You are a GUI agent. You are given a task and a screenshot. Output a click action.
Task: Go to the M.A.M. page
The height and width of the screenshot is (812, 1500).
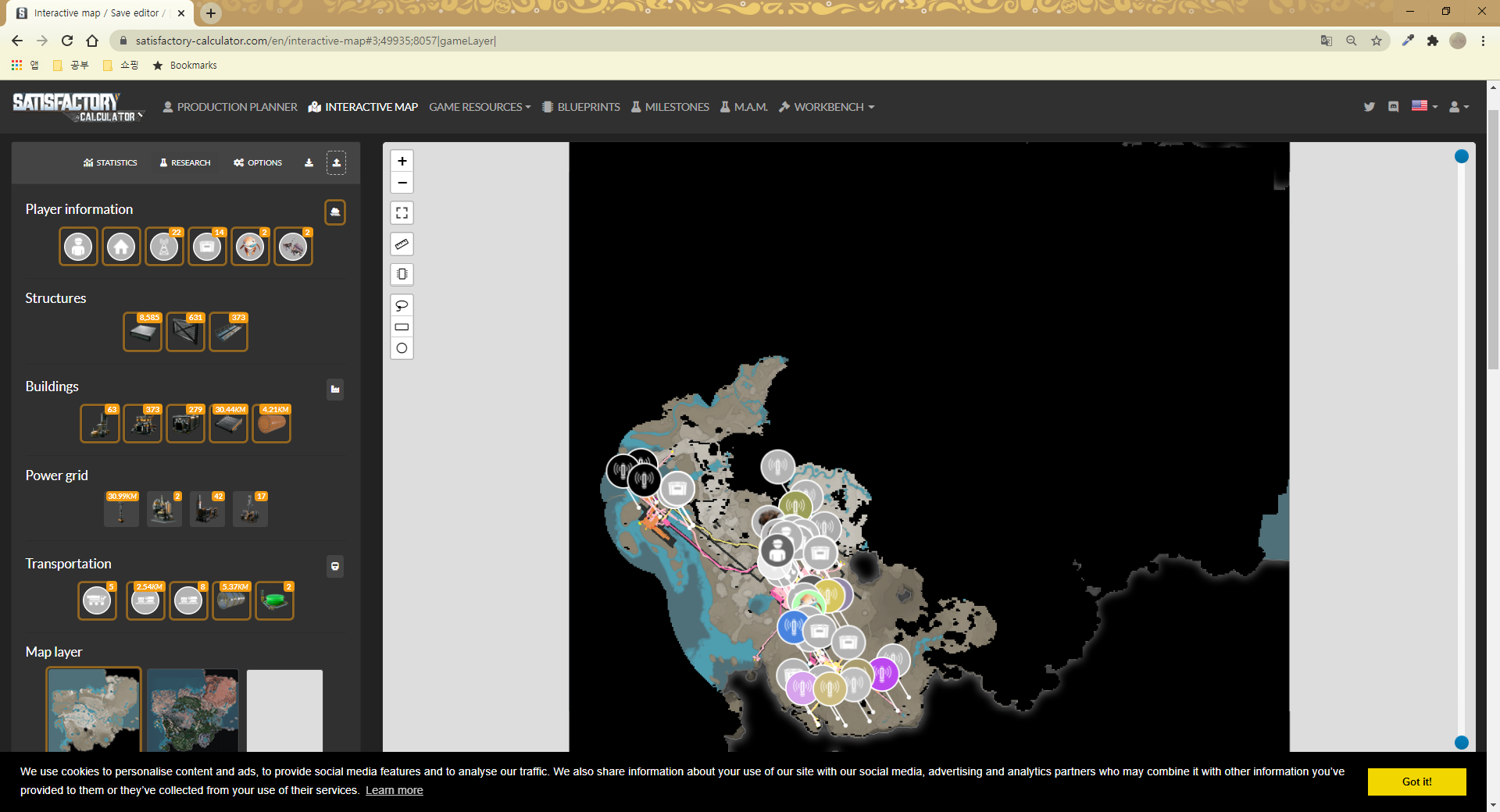tap(744, 107)
